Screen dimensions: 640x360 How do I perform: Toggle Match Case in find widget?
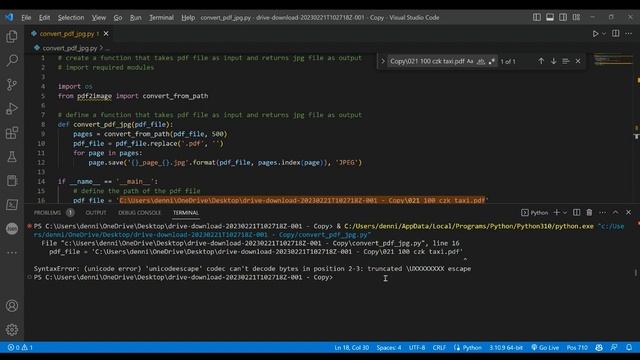(x=470, y=61)
